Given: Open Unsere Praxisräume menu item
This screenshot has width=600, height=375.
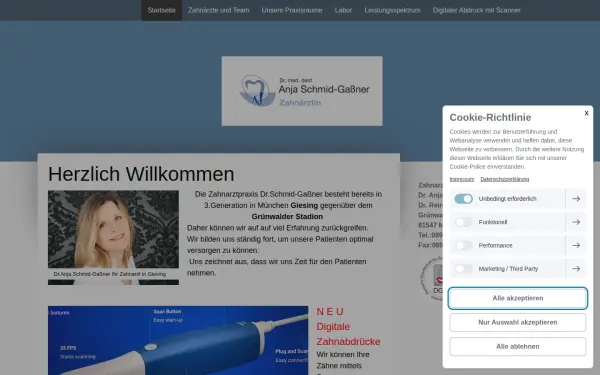Looking at the screenshot, I should coord(292,10).
